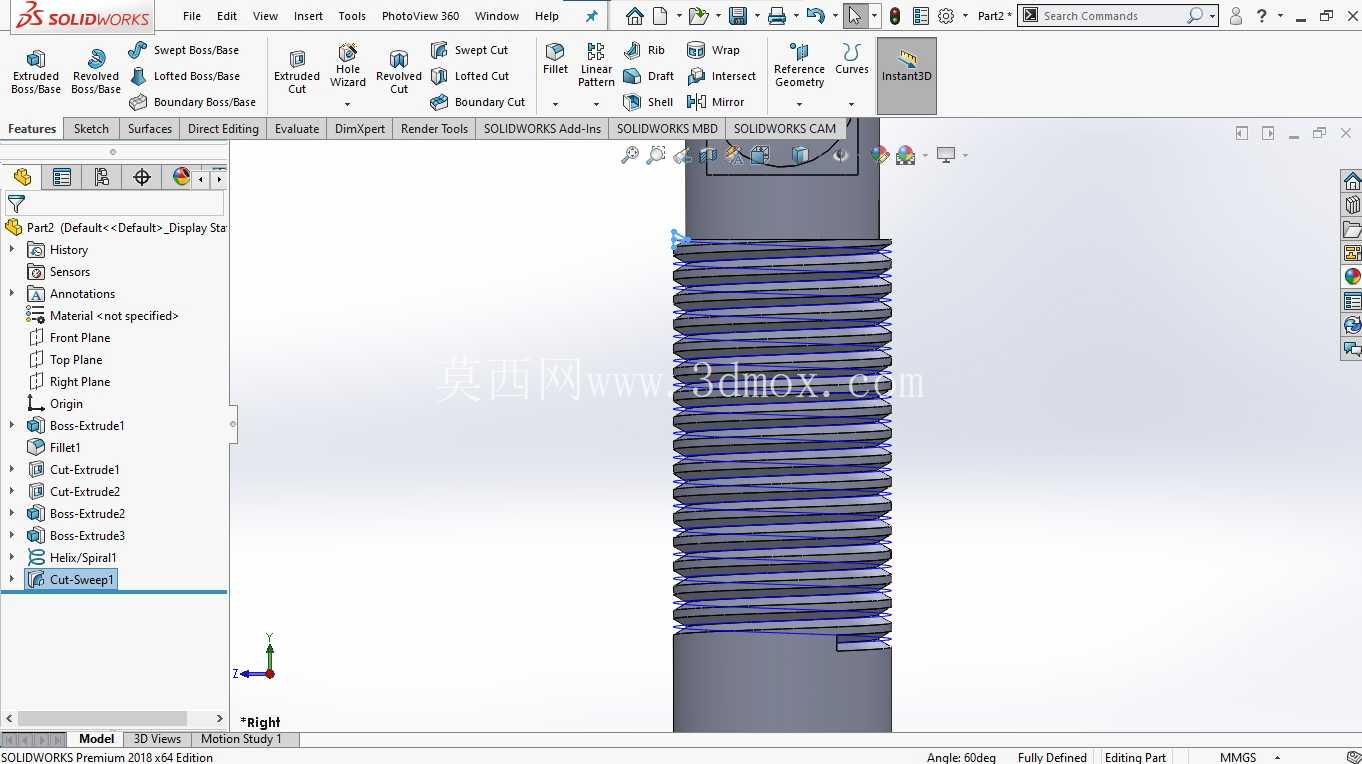
Task: Open the Edit Appearance color icon
Action: tap(879, 155)
